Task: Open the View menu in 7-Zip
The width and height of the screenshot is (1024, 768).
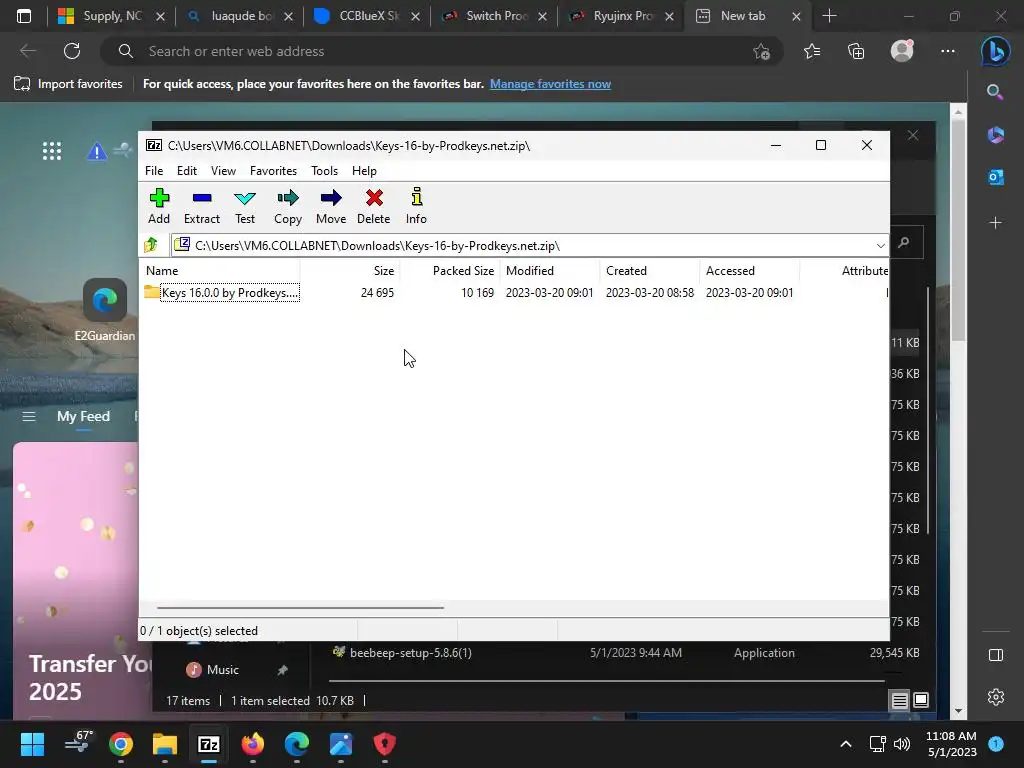Action: tap(223, 170)
